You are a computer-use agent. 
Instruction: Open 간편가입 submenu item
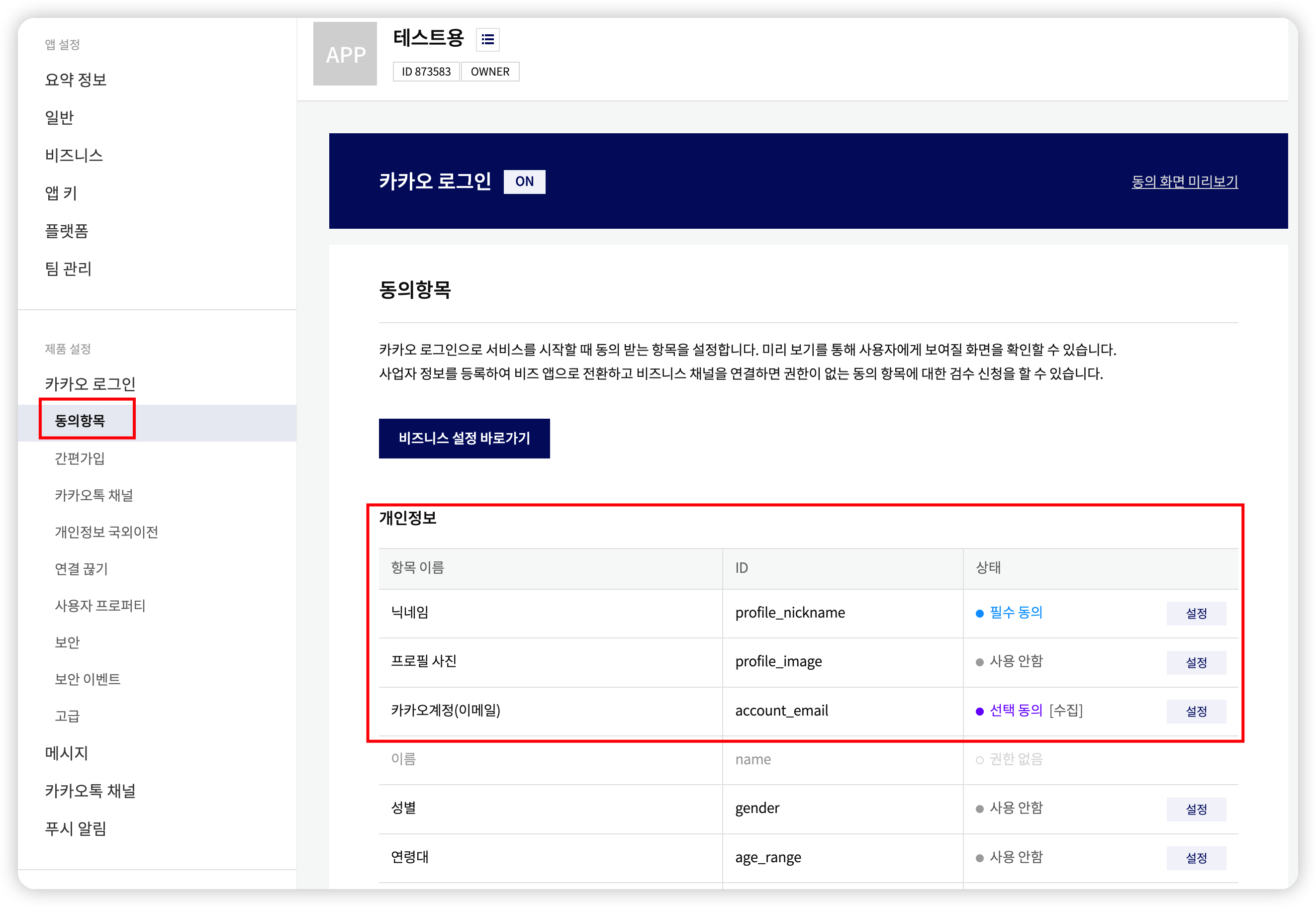[x=80, y=458]
